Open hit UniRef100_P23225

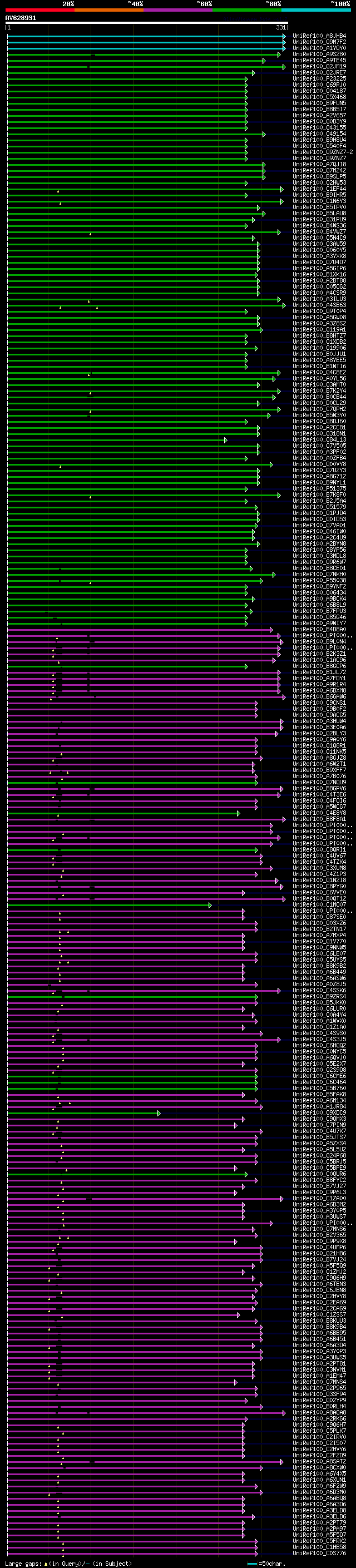(319, 78)
